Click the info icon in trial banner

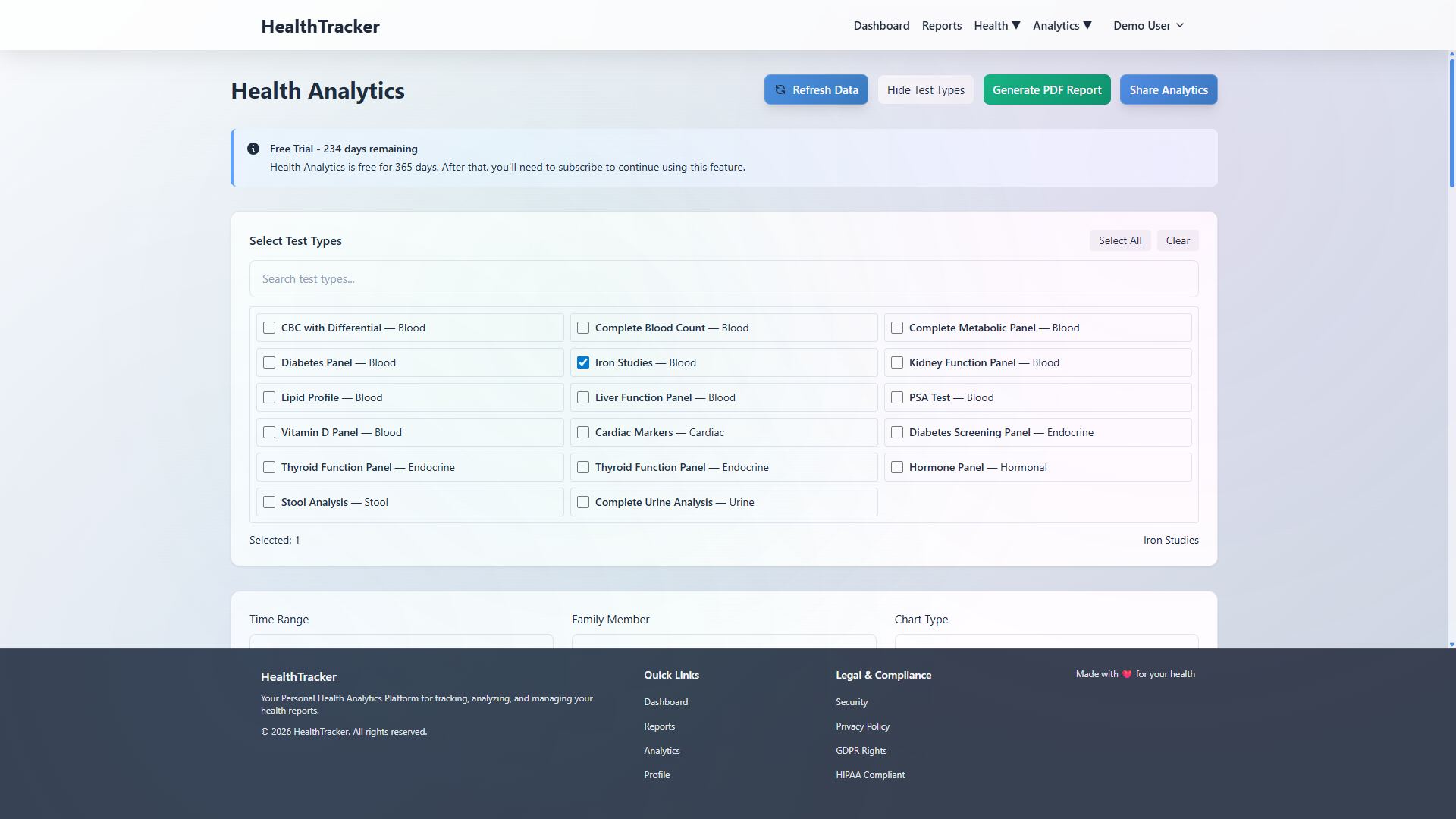pyautogui.click(x=253, y=149)
